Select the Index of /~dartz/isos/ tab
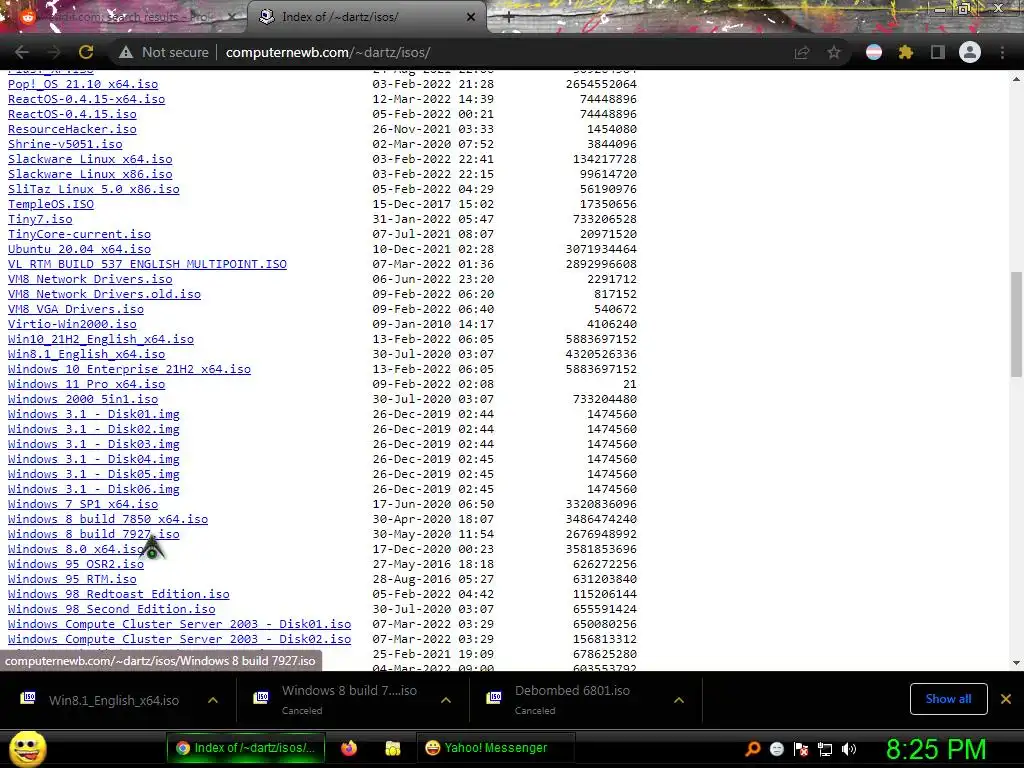1024x768 pixels. pyautogui.click(x=366, y=17)
